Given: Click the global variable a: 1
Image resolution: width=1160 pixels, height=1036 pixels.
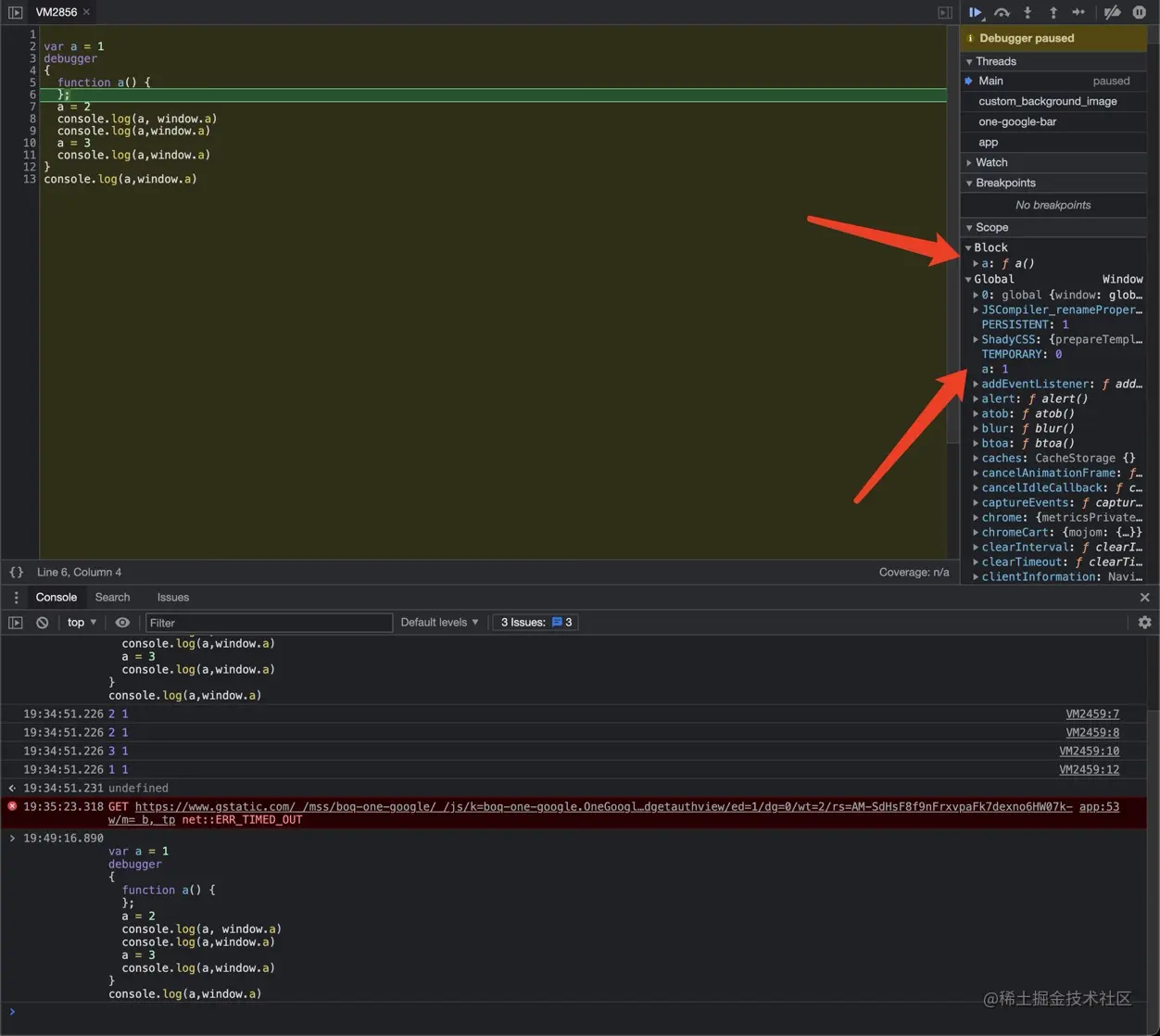Looking at the screenshot, I should (x=994, y=369).
